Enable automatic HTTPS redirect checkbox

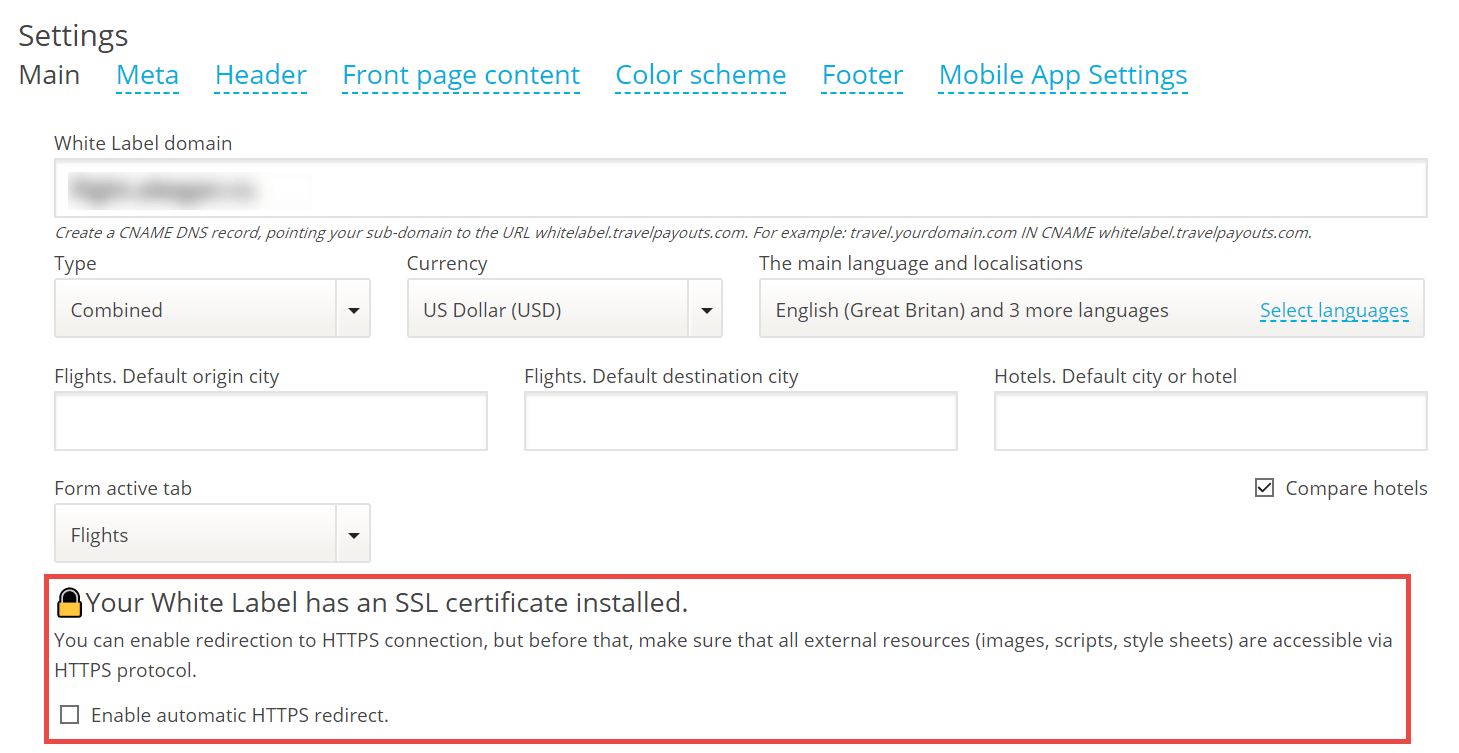point(70,715)
